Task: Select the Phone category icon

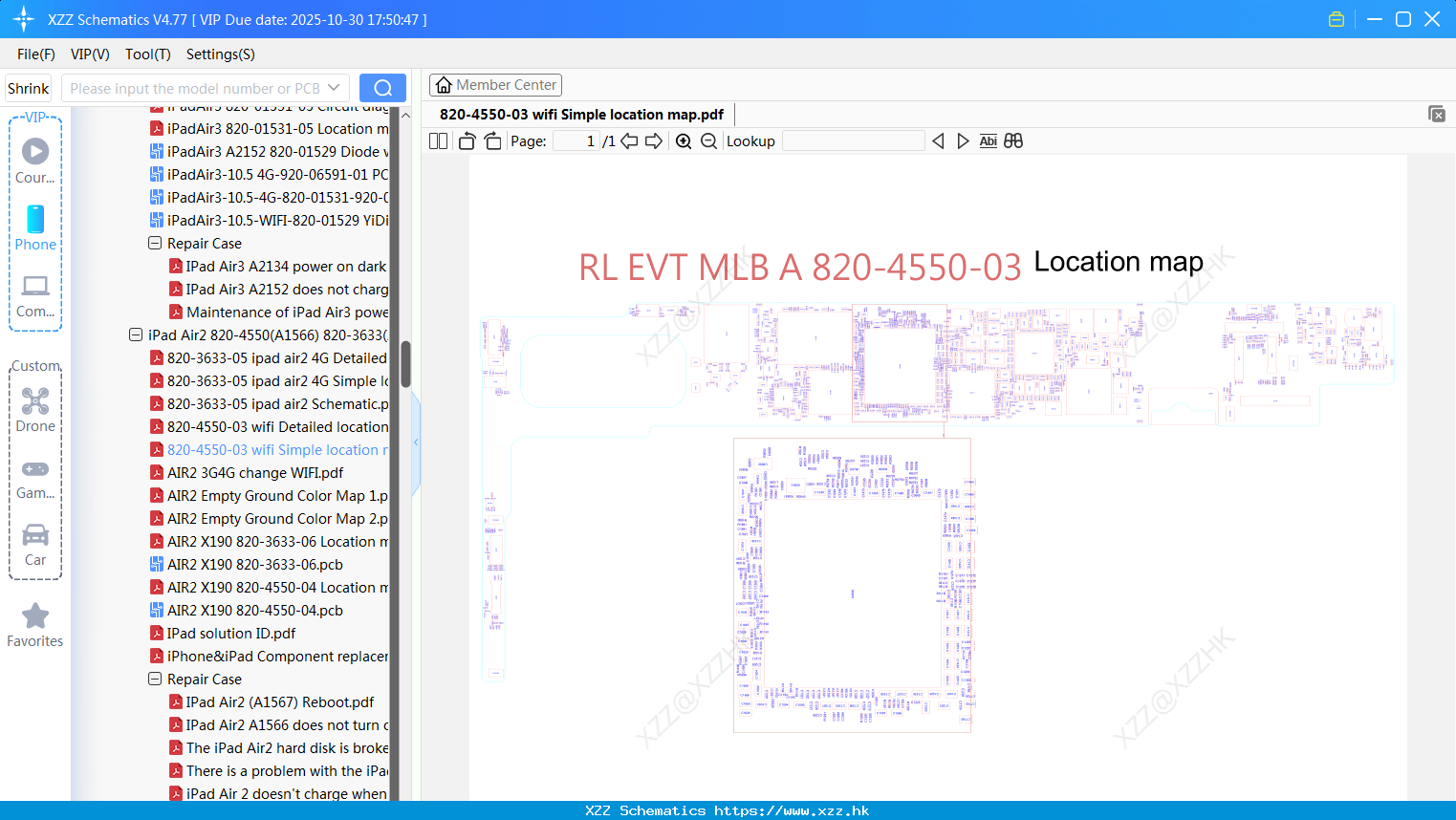Action: [35, 219]
